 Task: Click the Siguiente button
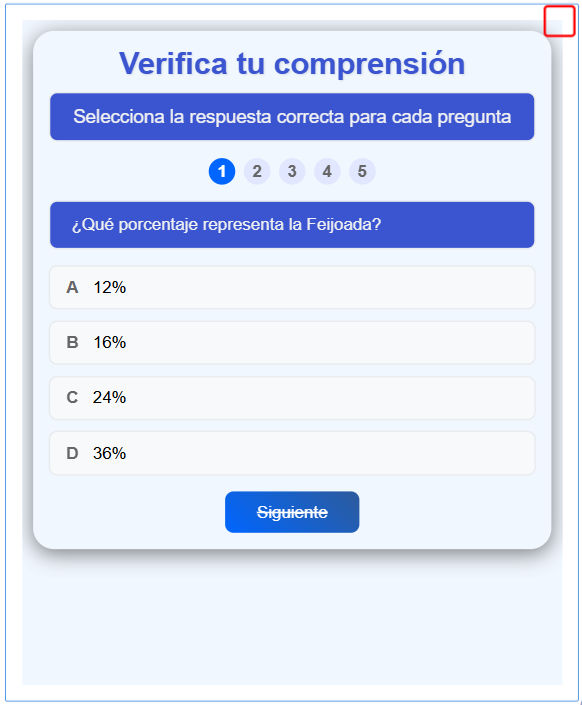point(292,512)
